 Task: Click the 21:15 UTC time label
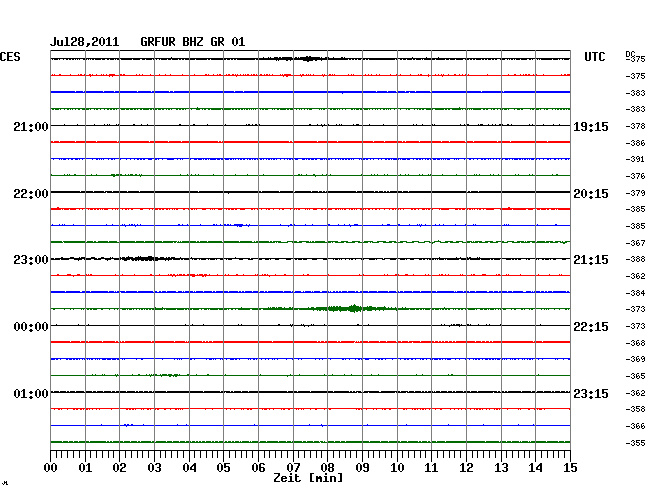pos(591,260)
